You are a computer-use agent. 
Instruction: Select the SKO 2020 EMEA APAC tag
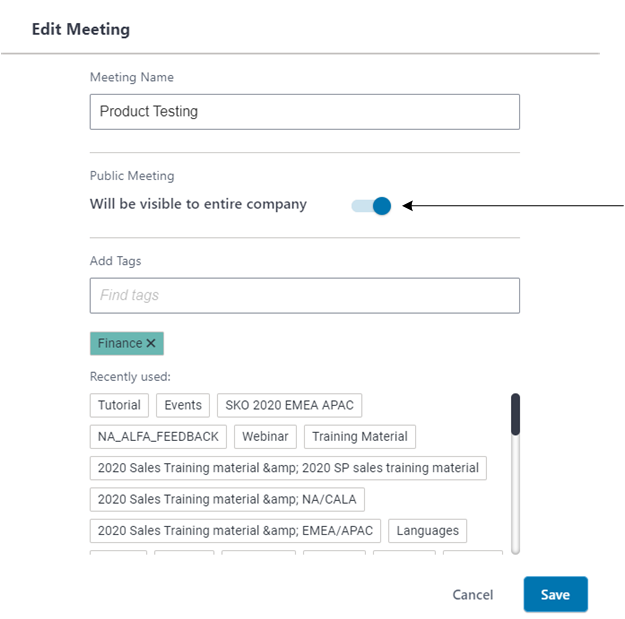coord(289,406)
